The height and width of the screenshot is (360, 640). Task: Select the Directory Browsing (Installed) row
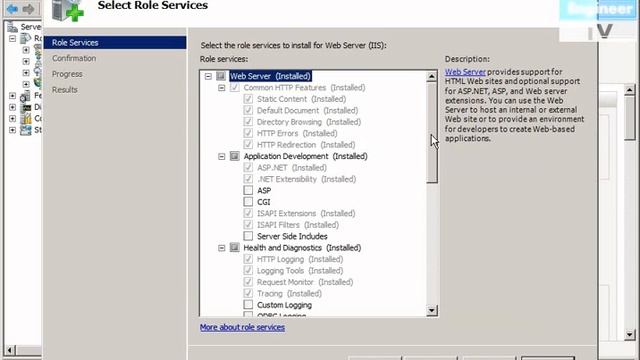[x=309, y=122]
